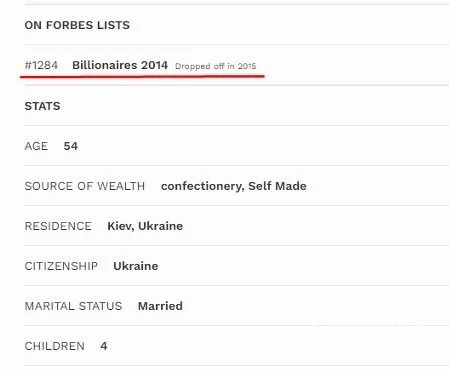The image size is (449, 371).
Task: Click the 'confectionery, Self Made' value
Action: [234, 186]
